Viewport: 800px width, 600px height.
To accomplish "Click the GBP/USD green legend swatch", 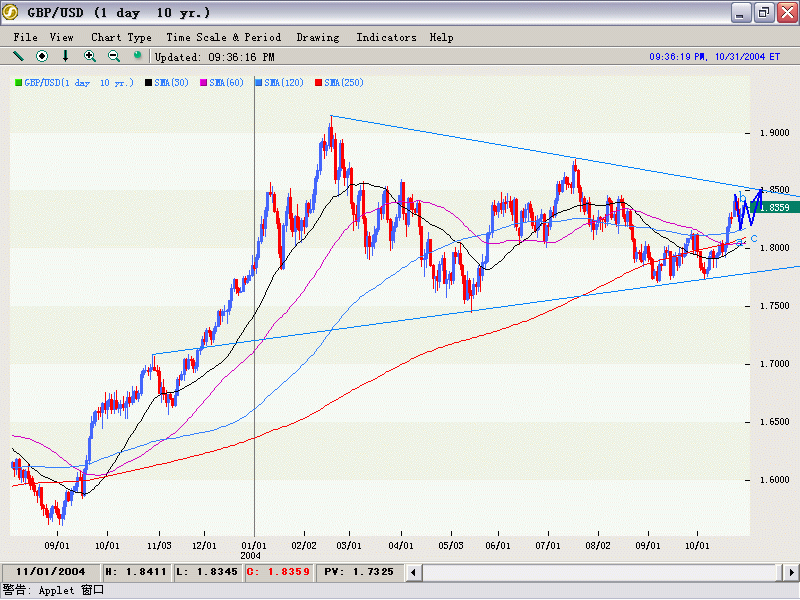I will (18, 82).
